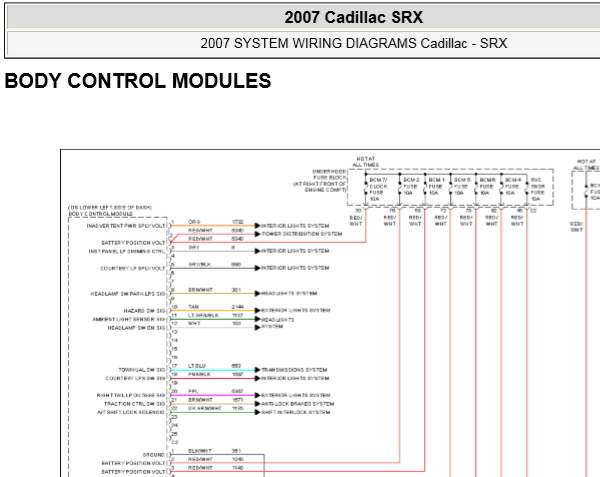
Task: Select circuit number "1732" on ORG wire
Action: [x=238, y=222]
